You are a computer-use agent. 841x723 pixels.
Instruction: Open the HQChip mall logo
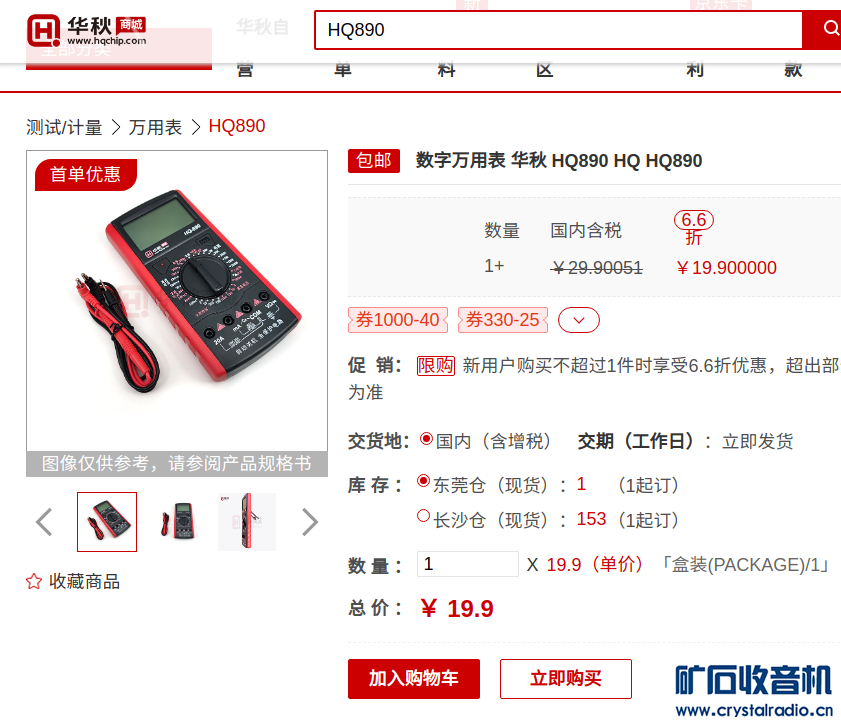click(x=86, y=31)
